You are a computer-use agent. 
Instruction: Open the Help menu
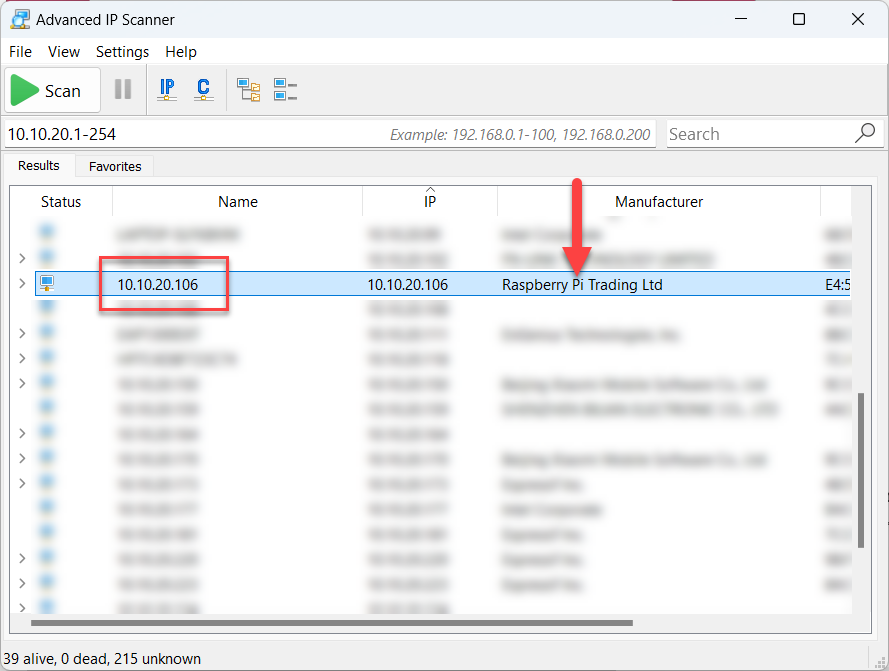pyautogui.click(x=181, y=52)
